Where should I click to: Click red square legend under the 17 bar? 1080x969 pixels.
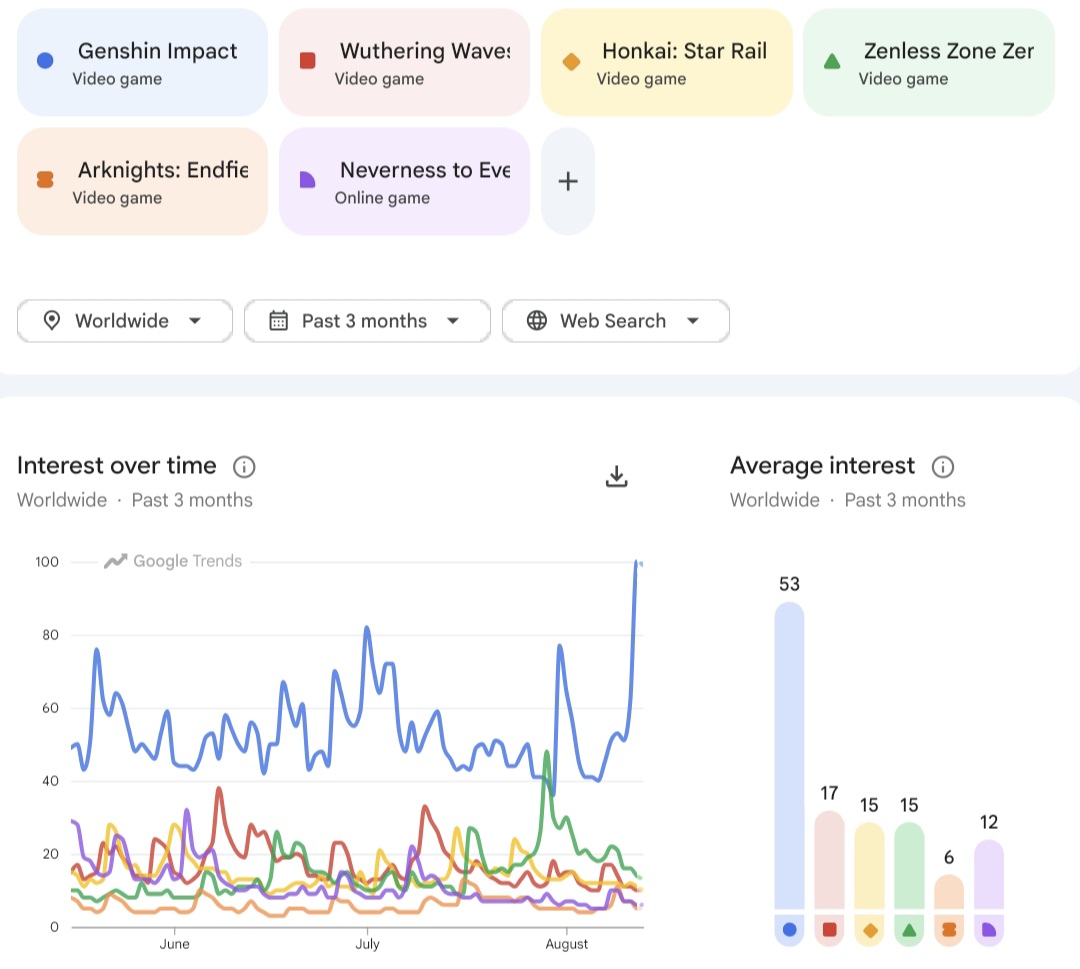coord(829,930)
